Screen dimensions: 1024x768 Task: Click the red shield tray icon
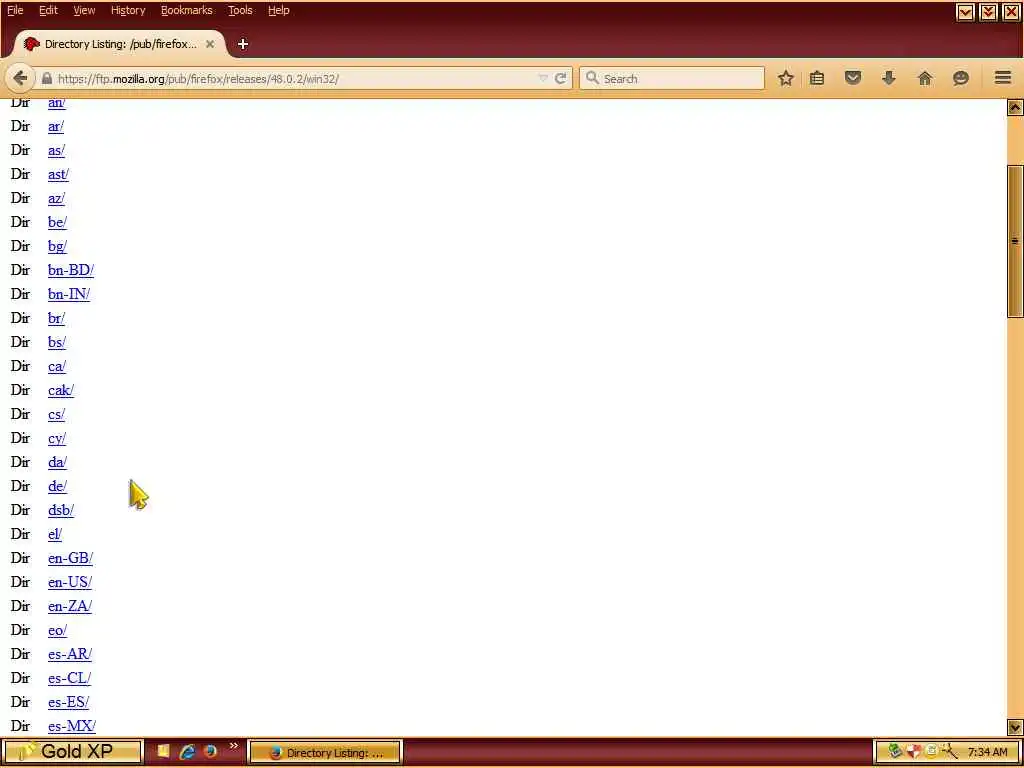(x=913, y=752)
